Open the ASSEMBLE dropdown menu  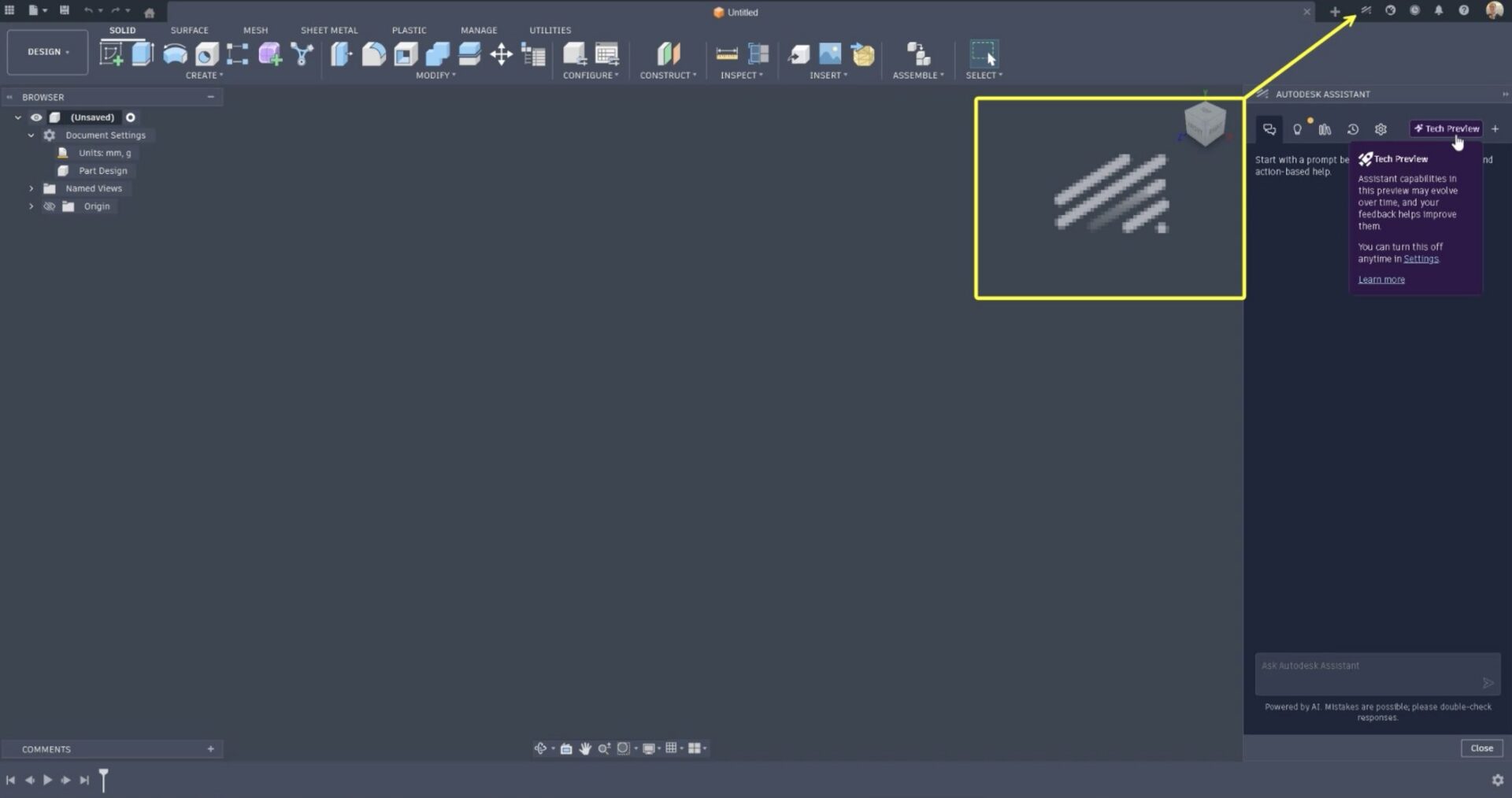(x=918, y=76)
